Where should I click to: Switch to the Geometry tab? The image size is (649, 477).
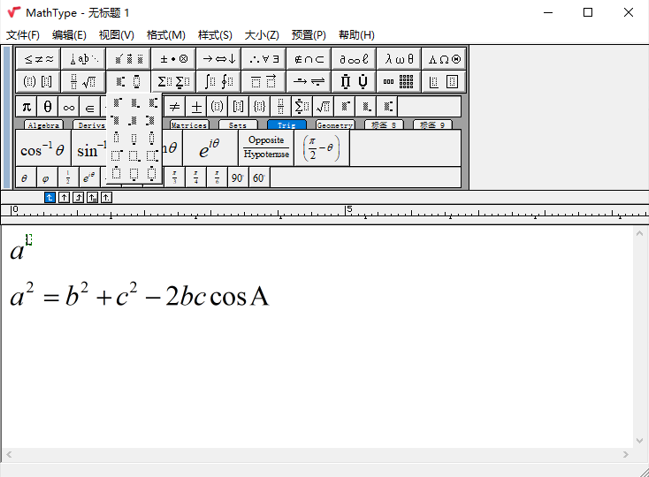coord(334,126)
